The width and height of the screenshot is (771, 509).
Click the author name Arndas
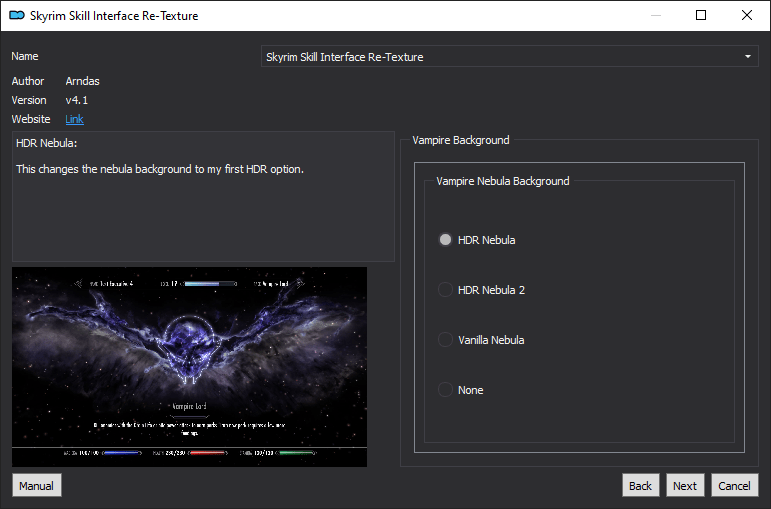tap(83, 81)
